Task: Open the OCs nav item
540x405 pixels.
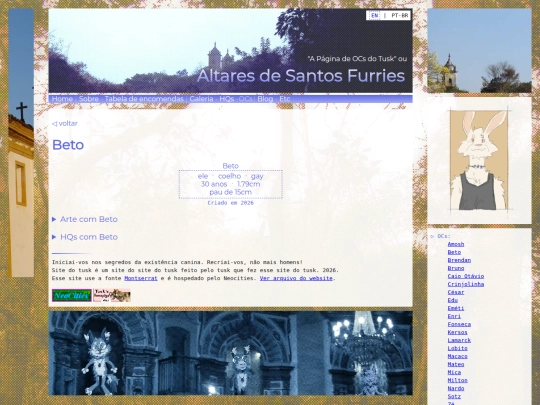Action: [246, 99]
